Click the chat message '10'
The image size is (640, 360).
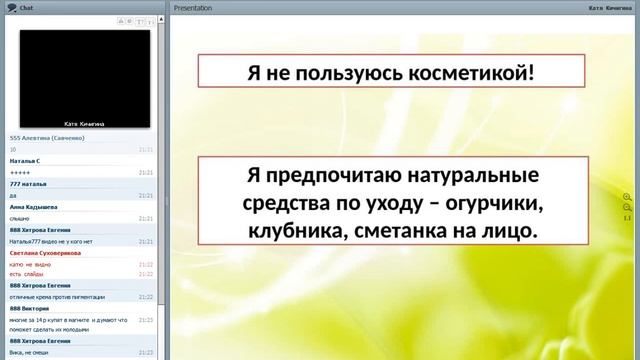click(13, 150)
